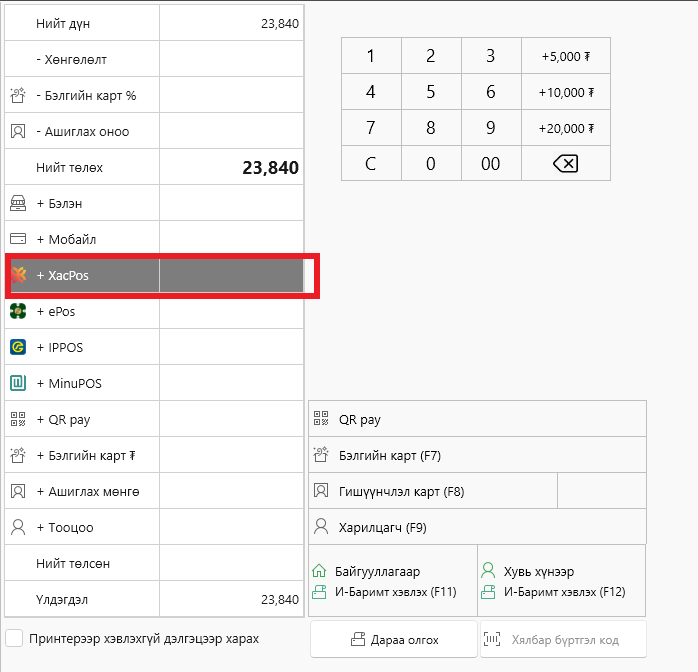Pick the MinuPOS payment icon
Screen dimensions: 698x672
click(x=17, y=383)
